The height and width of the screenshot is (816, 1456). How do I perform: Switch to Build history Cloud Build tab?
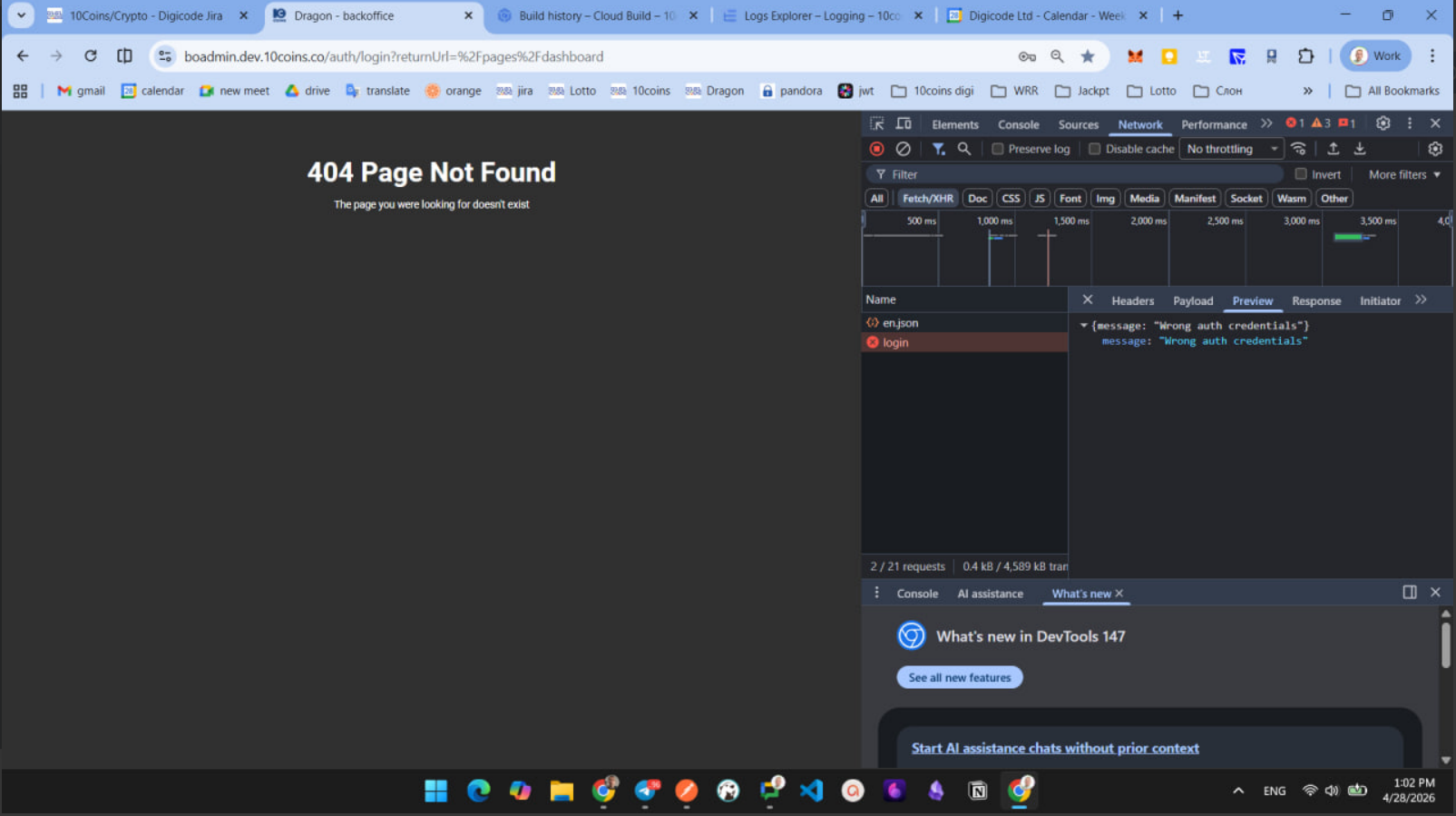coord(597,15)
